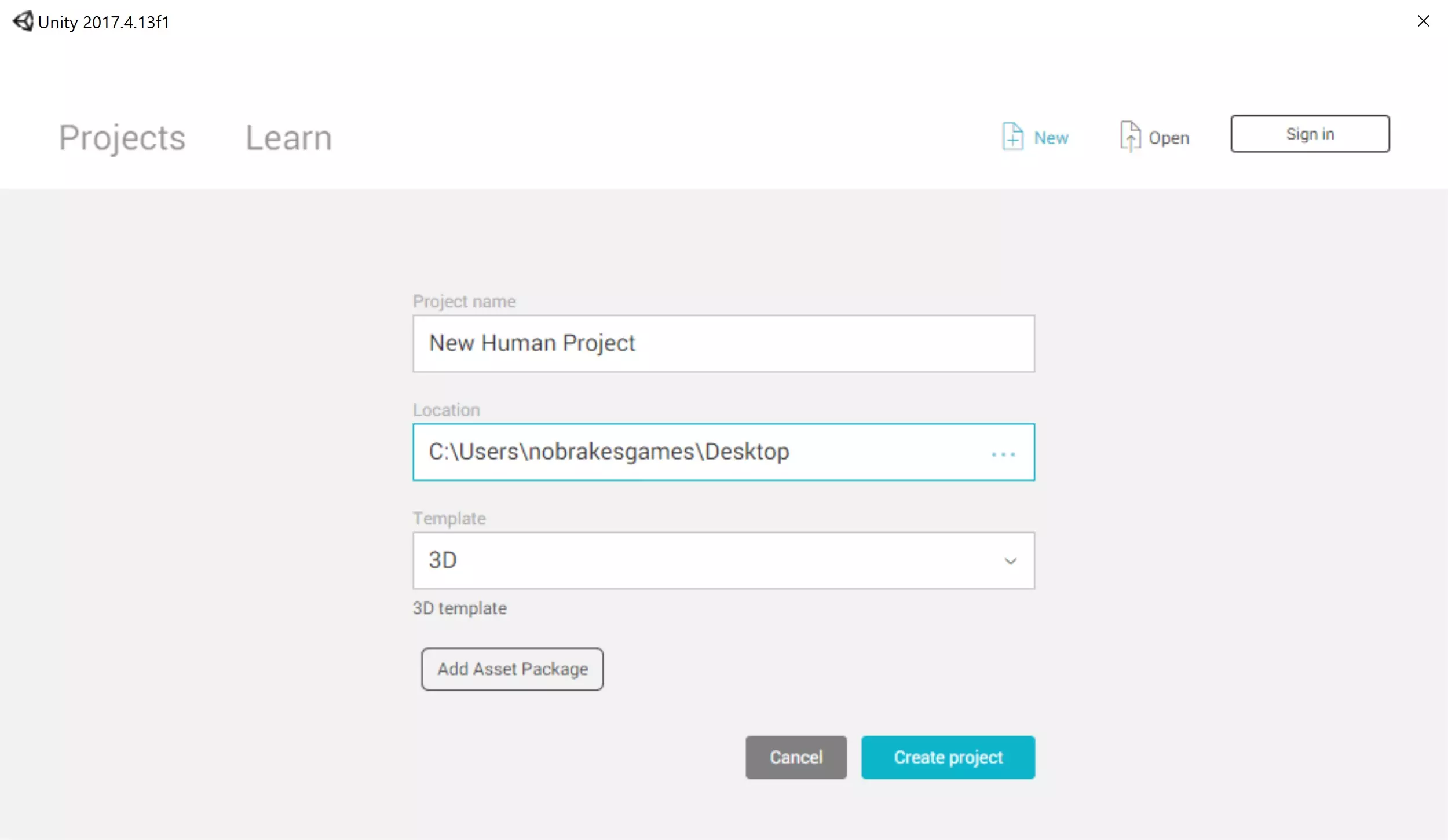Click the Open project file icon
1448x840 pixels.
click(1130, 137)
